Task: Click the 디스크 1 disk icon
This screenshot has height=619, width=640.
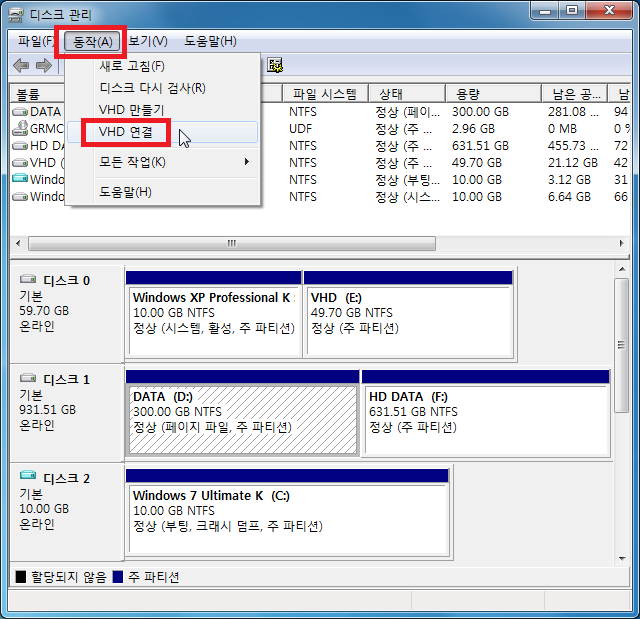Action: click(28, 378)
